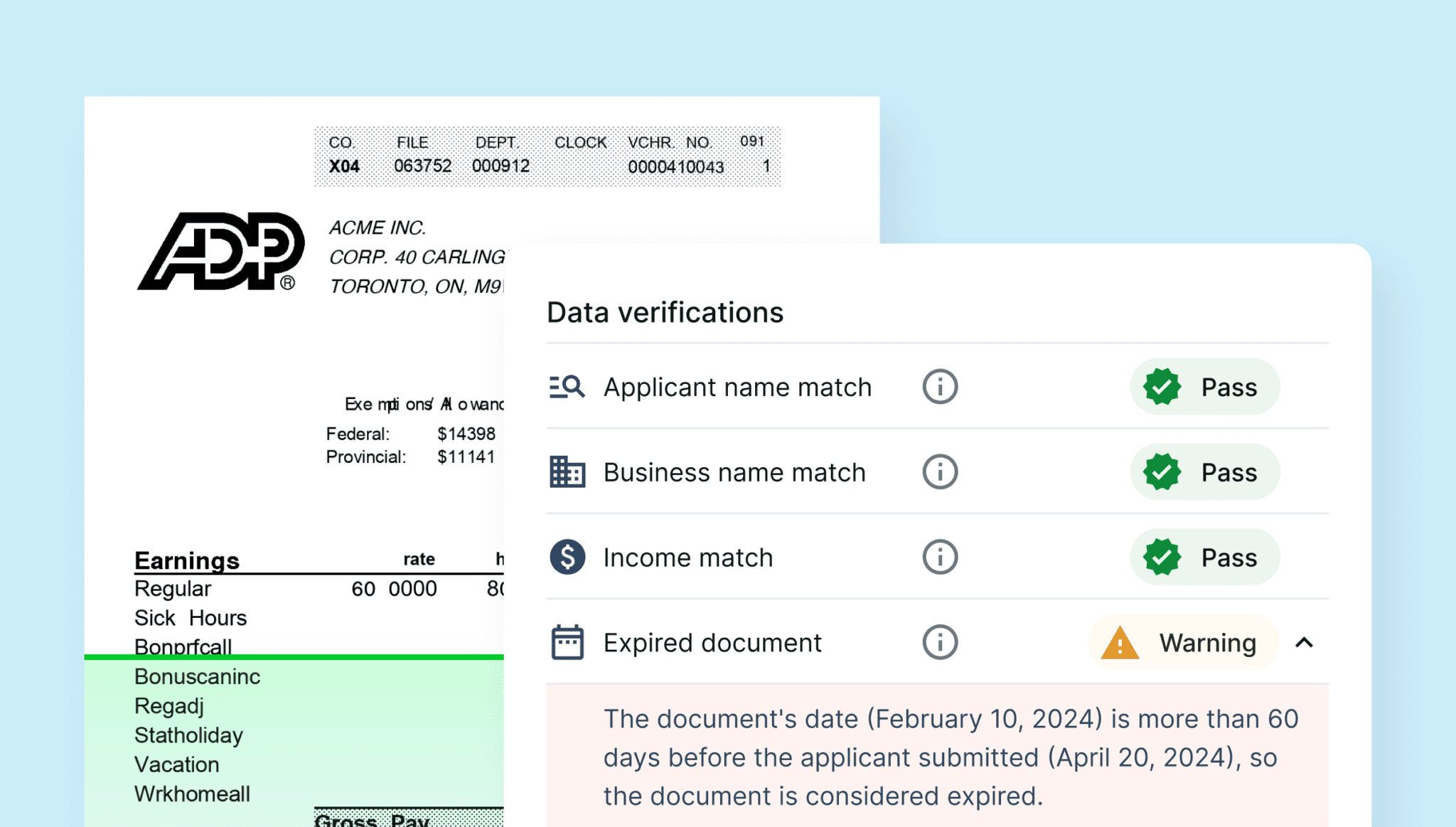The image size is (1456, 827).
Task: Select the dollar sign icon for Income match
Action: [x=567, y=557]
